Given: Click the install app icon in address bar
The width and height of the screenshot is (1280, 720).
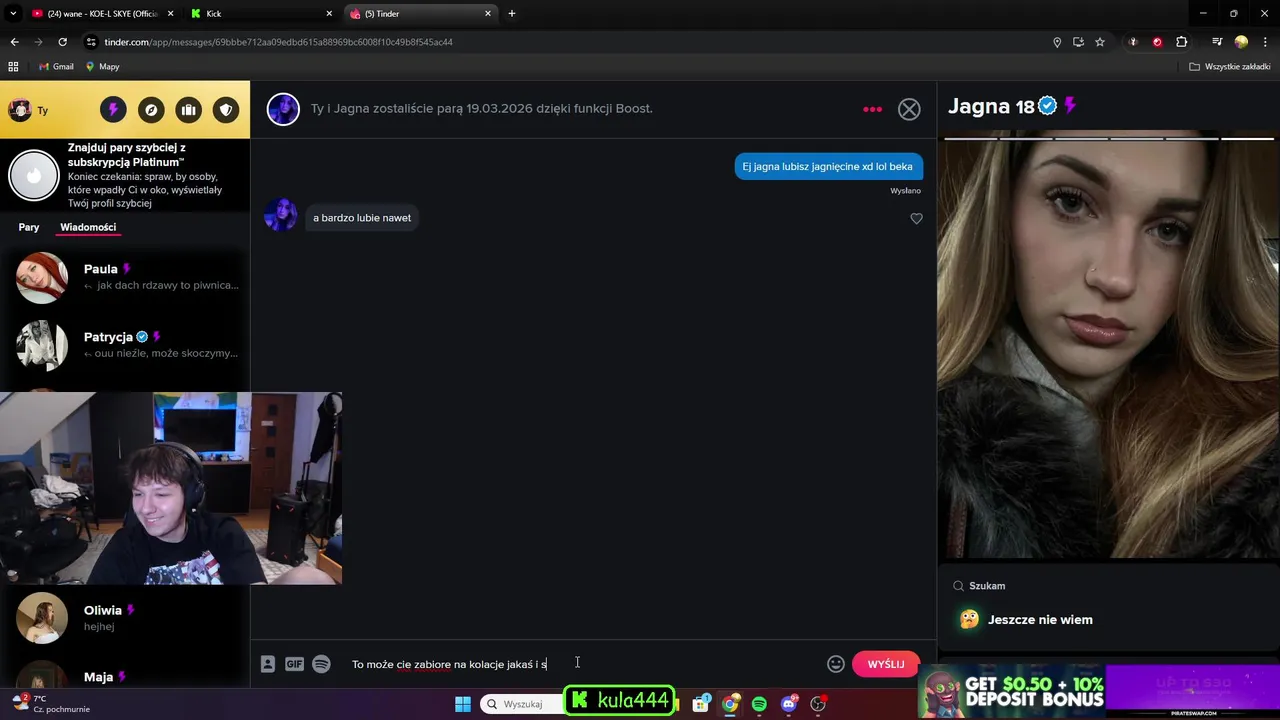Looking at the screenshot, I should click(x=1078, y=42).
